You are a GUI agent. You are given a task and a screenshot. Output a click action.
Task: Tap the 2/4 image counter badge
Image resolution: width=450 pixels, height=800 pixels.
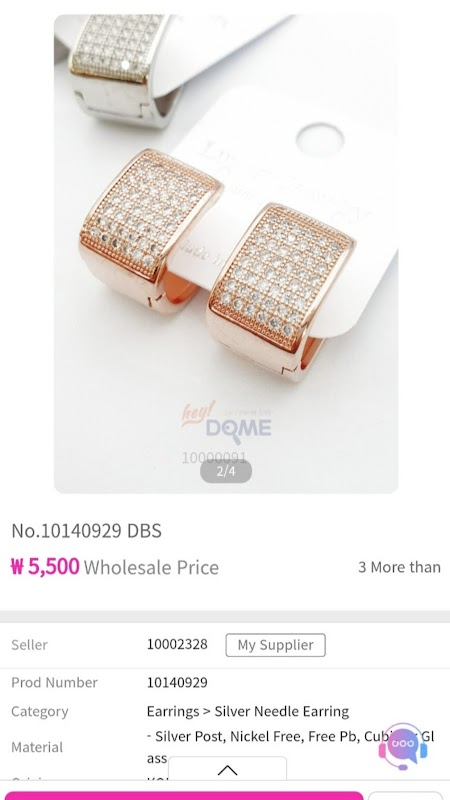click(226, 471)
